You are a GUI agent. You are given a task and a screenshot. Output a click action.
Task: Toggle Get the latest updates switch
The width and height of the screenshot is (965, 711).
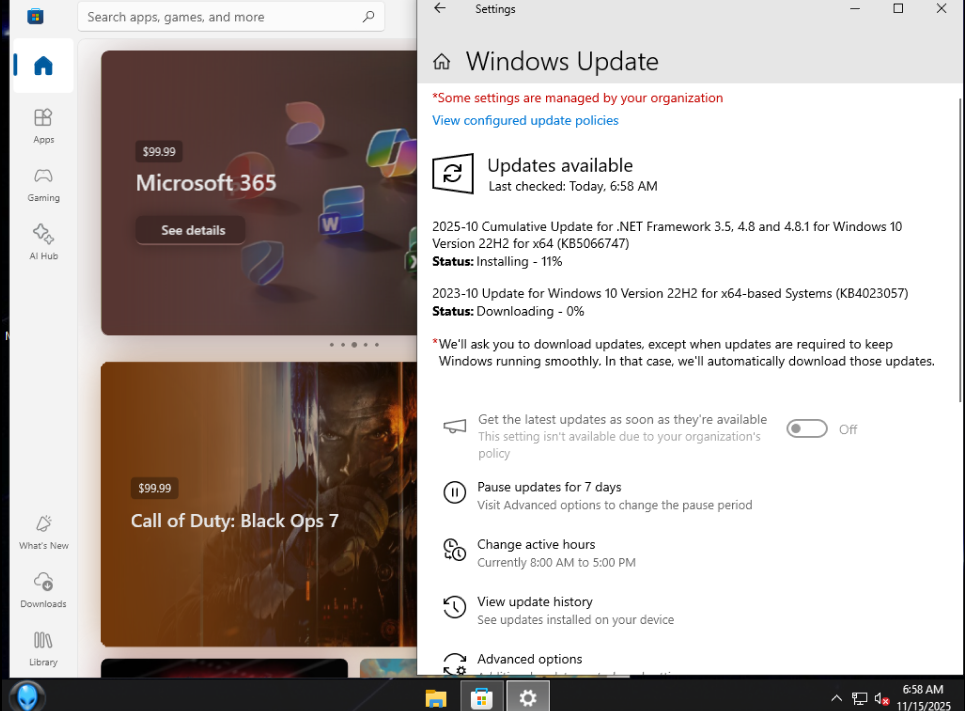coord(807,429)
